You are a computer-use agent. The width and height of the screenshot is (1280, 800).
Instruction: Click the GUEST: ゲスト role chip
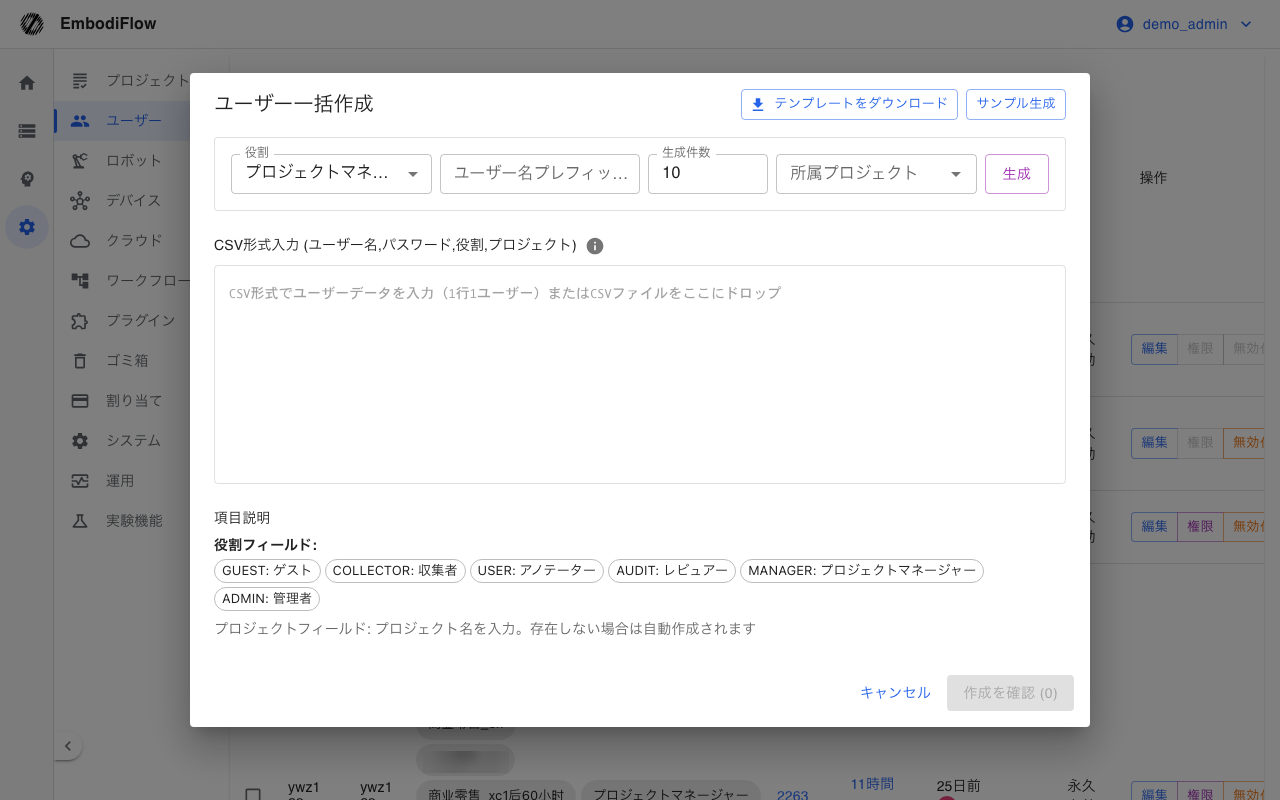[267, 571]
